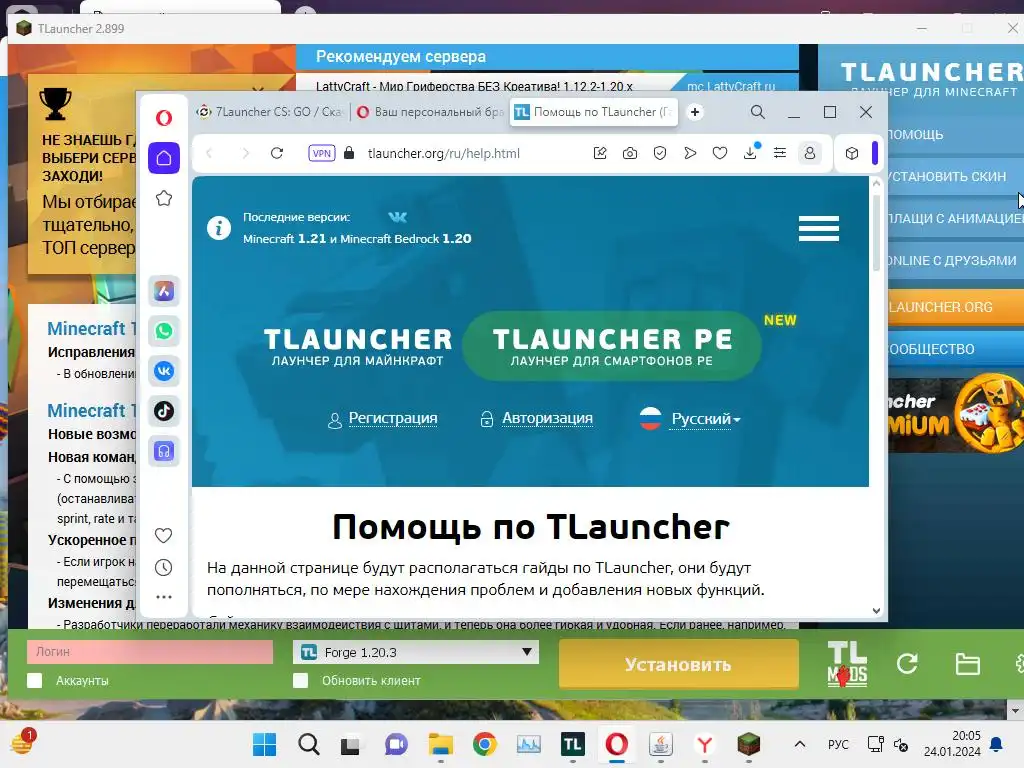This screenshot has width=1024, height=768.
Task: Open Yandex browser from the taskbar
Action: click(x=704, y=744)
